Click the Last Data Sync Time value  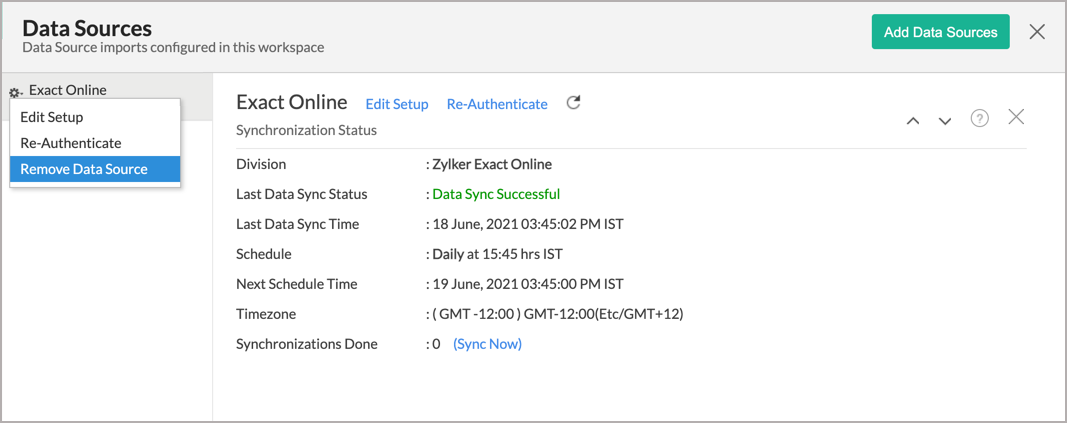(x=528, y=224)
